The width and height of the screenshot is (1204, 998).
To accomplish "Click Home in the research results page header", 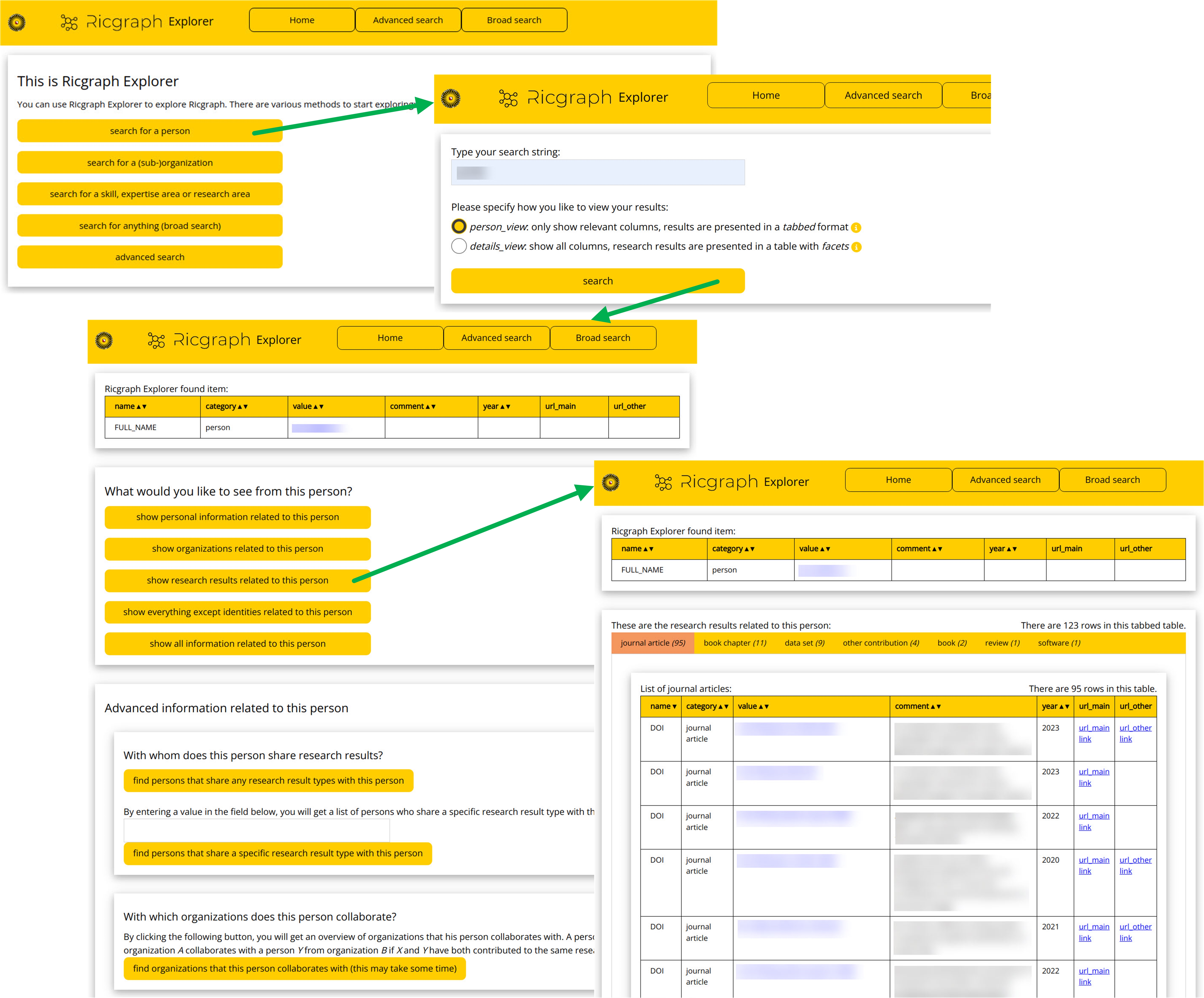I will (x=899, y=480).
